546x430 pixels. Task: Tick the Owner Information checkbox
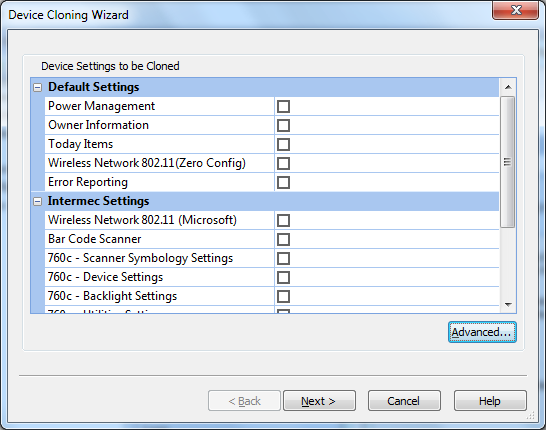pyautogui.click(x=283, y=125)
